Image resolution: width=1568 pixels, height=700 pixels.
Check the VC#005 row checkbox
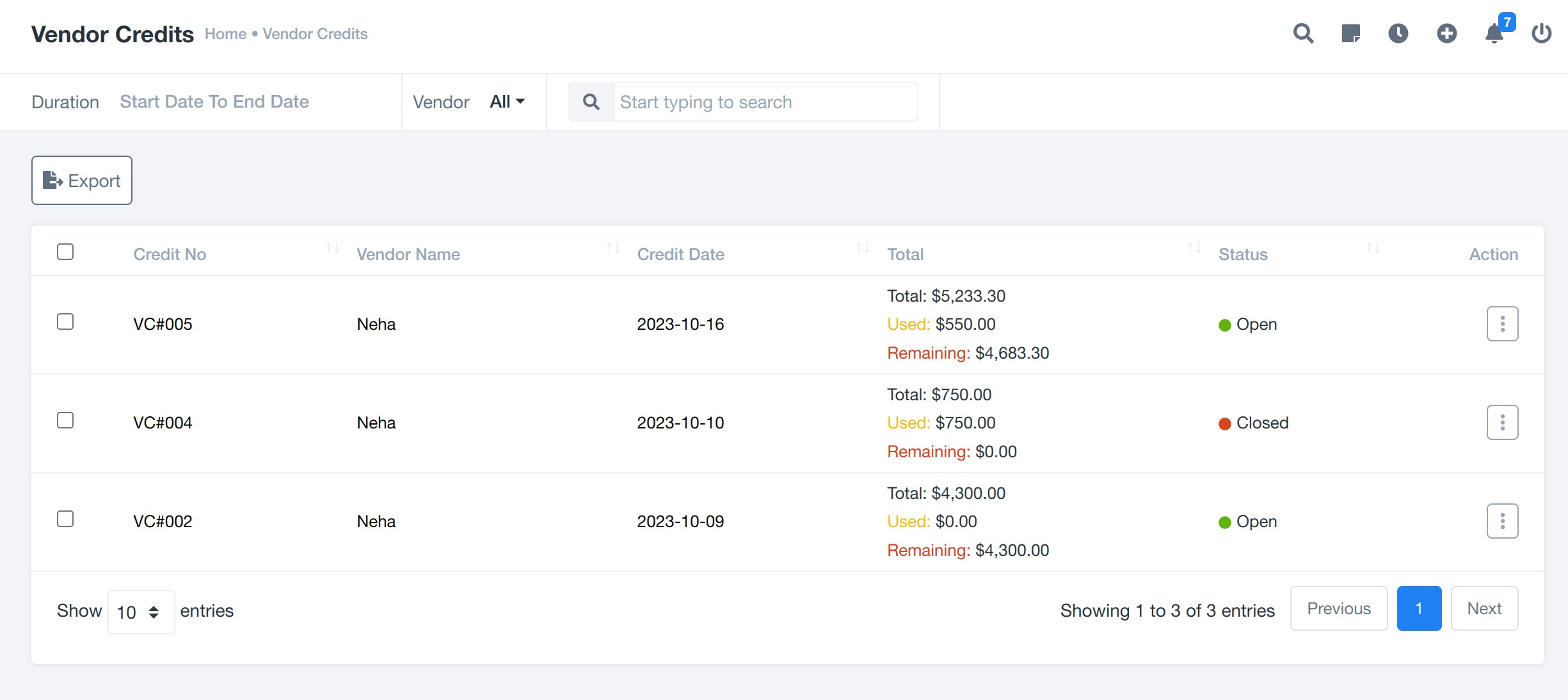[65, 322]
